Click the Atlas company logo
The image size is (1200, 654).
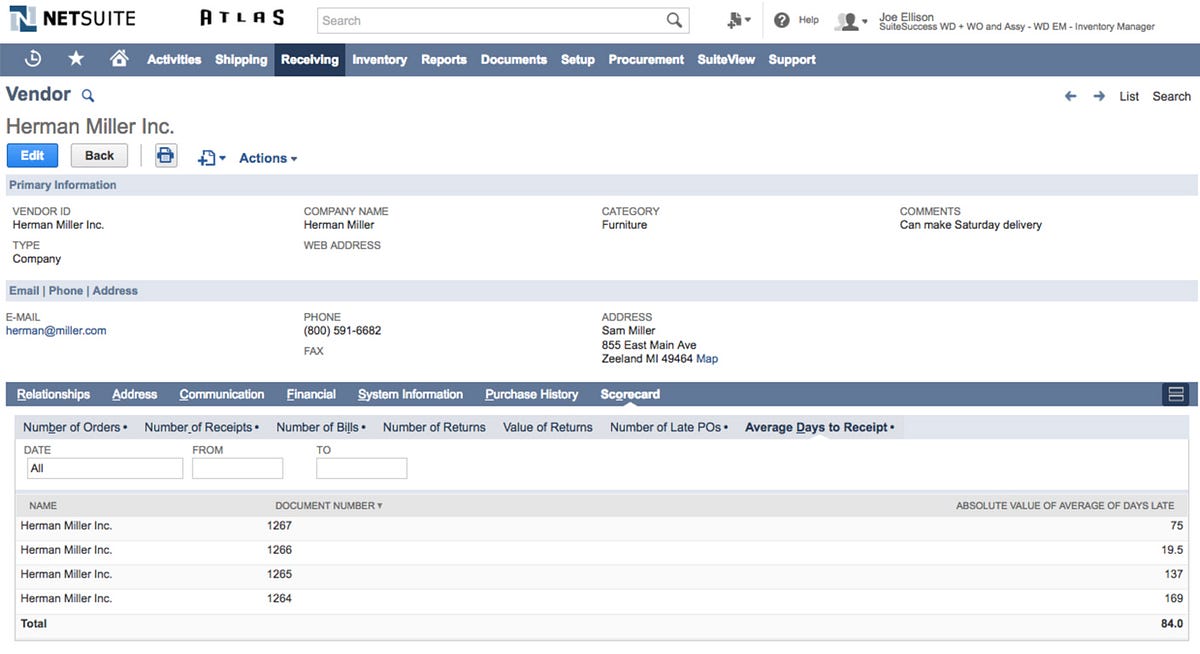pos(242,18)
